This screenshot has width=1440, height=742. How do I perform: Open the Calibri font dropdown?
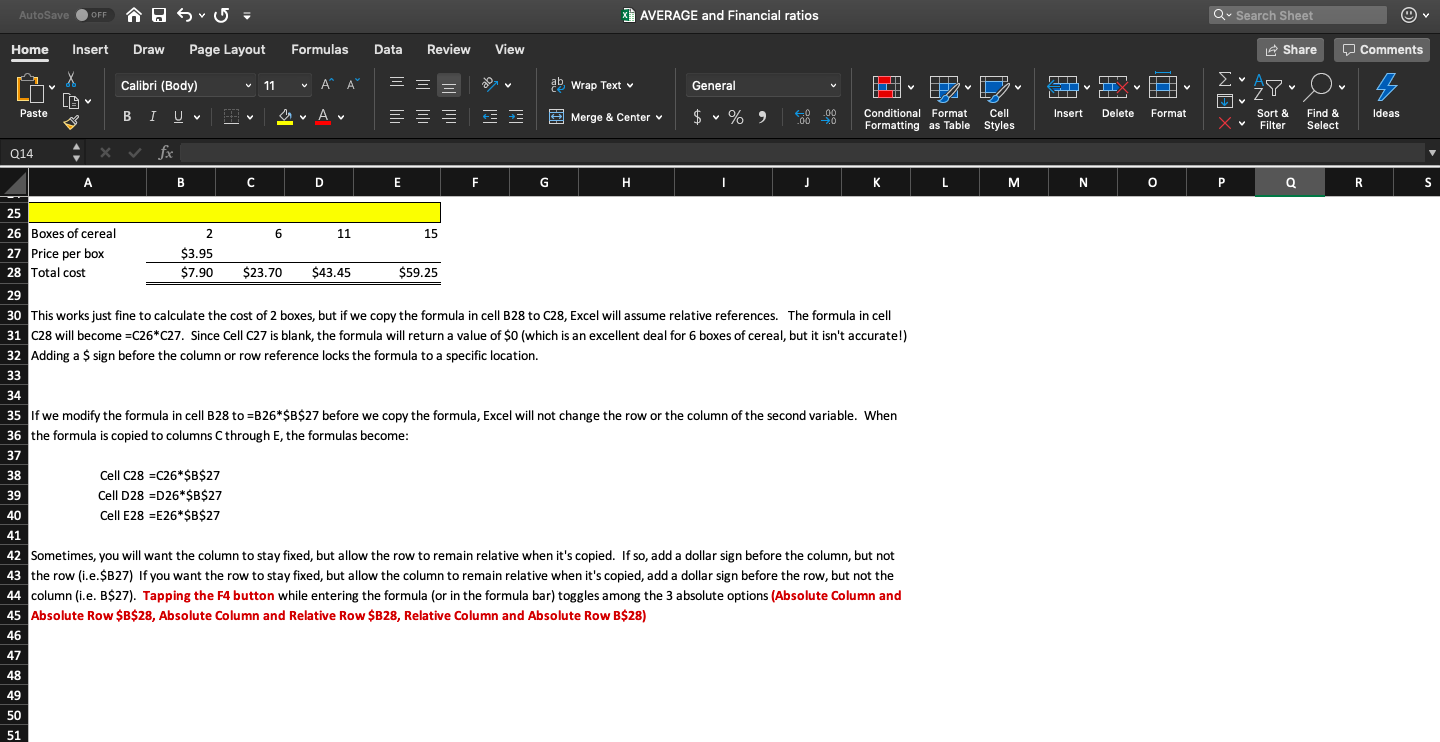pos(185,85)
